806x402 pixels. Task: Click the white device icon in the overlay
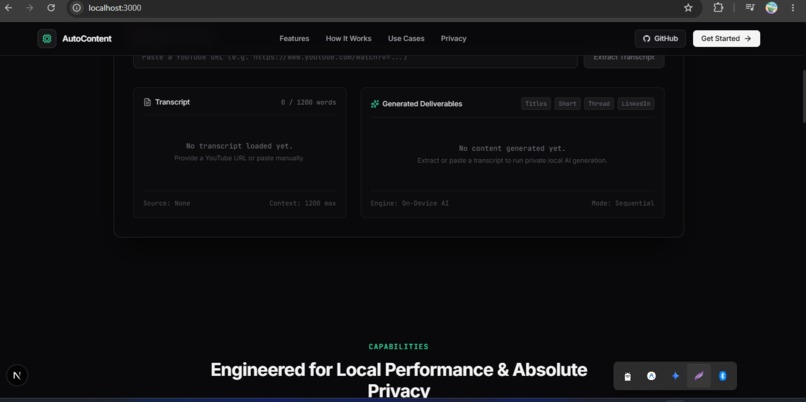pos(627,376)
